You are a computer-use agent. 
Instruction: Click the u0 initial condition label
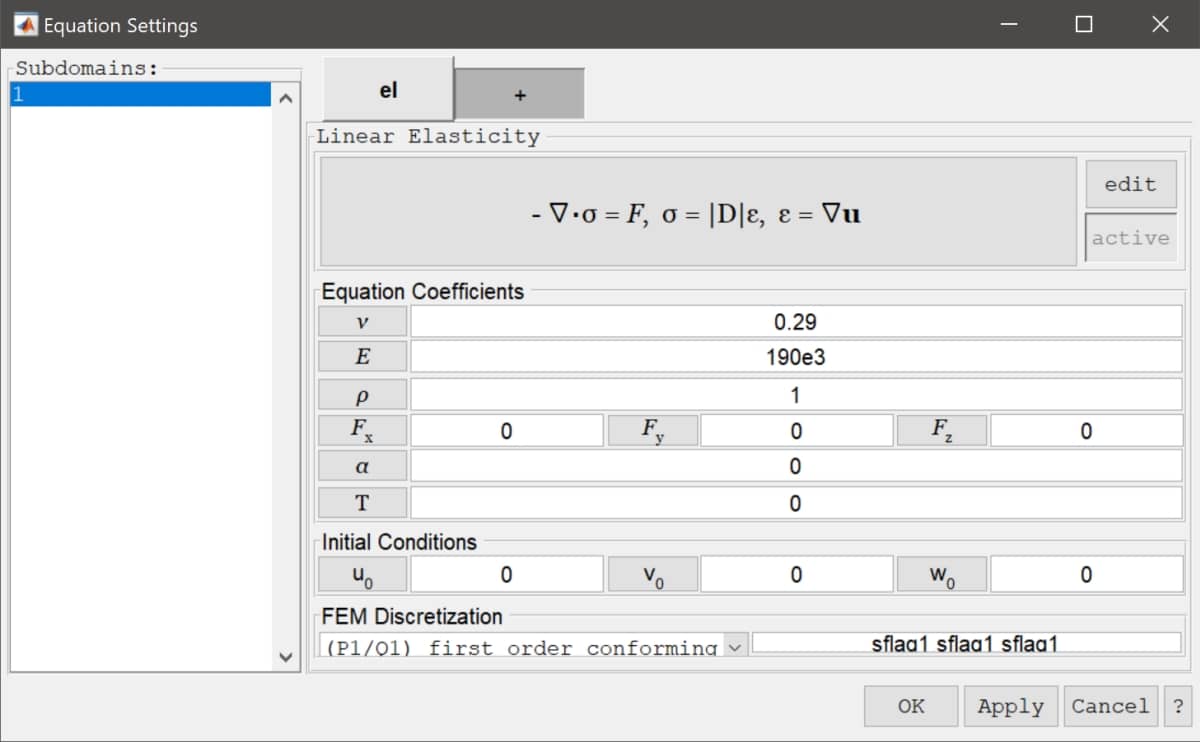pos(362,574)
